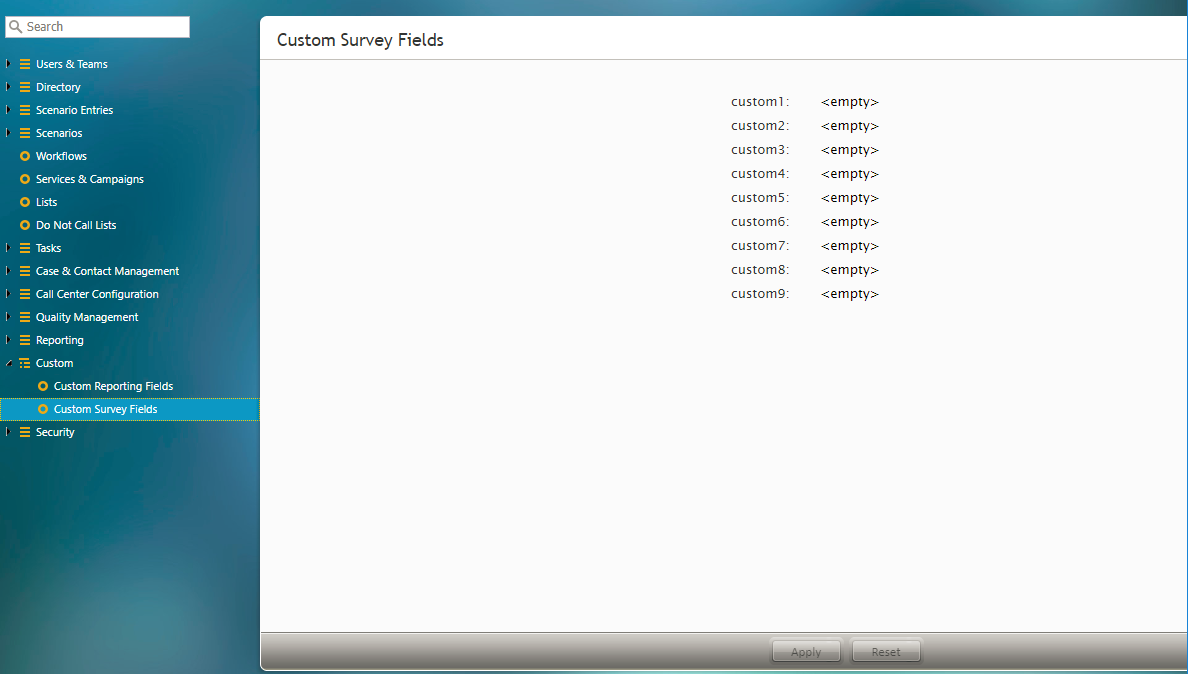Click the Workflows circle icon
The height and width of the screenshot is (674, 1188).
[x=25, y=156]
